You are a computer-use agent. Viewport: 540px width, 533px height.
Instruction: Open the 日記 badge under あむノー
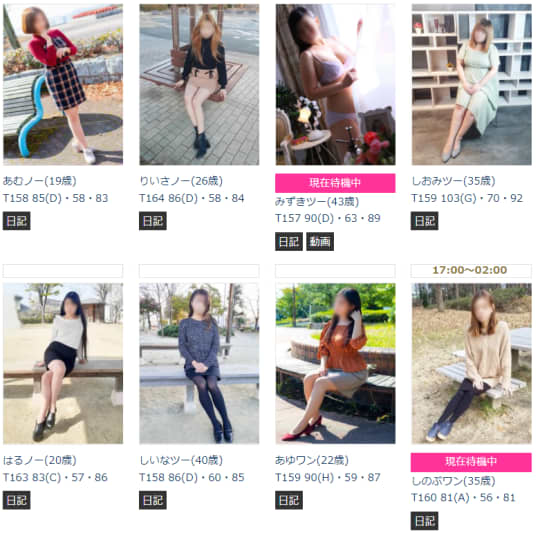[x=17, y=221]
